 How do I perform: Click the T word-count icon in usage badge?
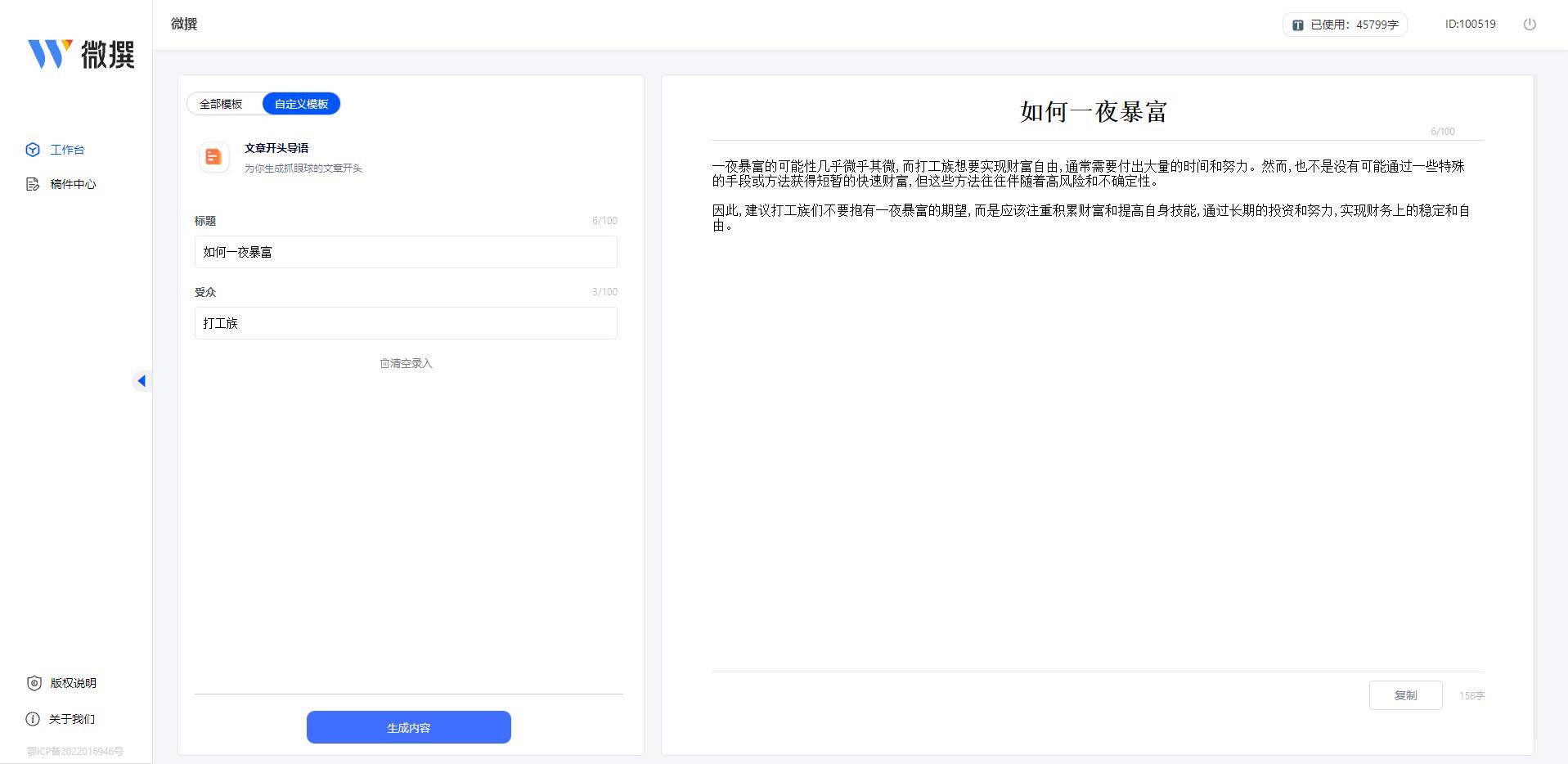(1296, 25)
